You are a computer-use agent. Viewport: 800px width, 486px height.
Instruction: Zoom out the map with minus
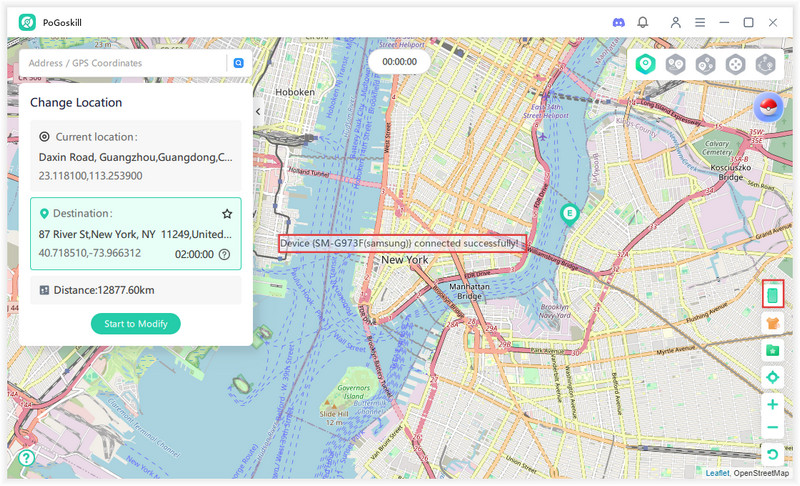772,428
